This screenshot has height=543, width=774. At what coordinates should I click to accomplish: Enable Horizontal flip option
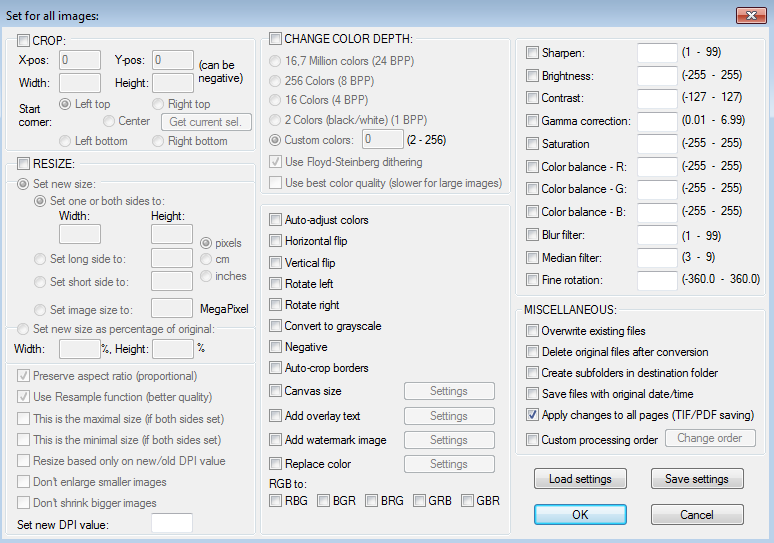click(x=275, y=241)
